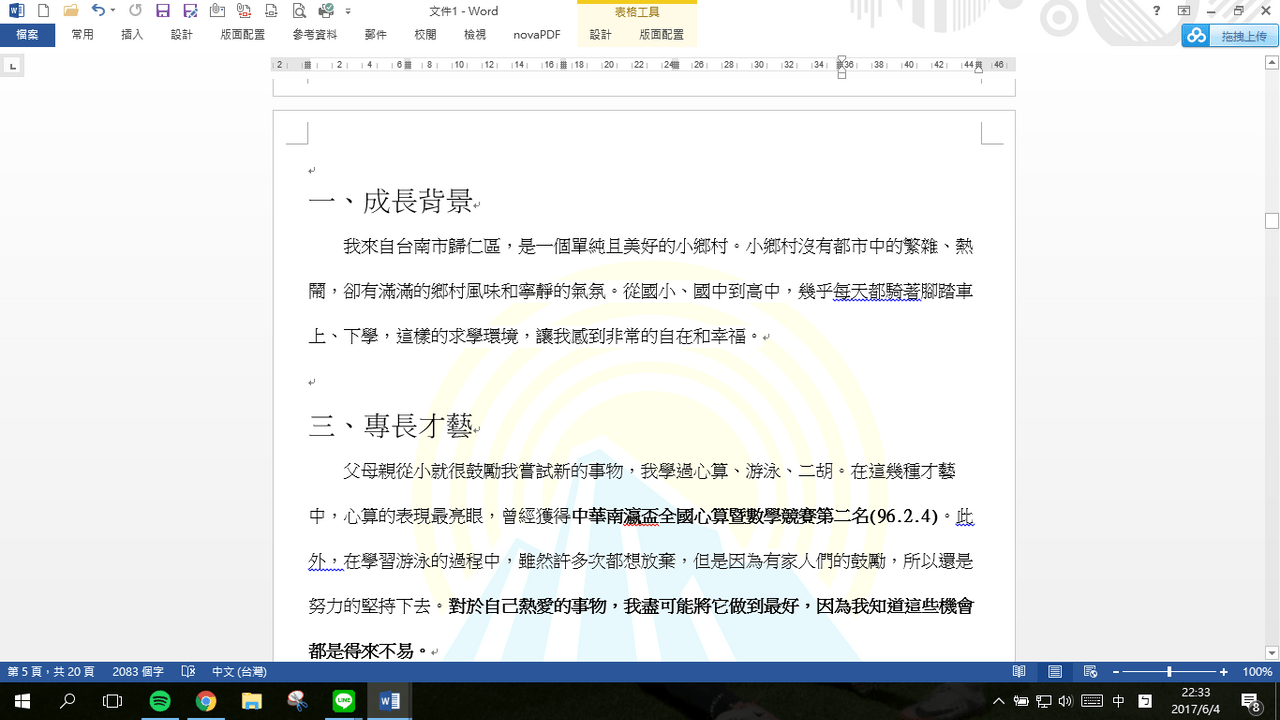The height and width of the screenshot is (720, 1280).
Task: Save the document with the purple disk icon
Action: click(x=163, y=11)
